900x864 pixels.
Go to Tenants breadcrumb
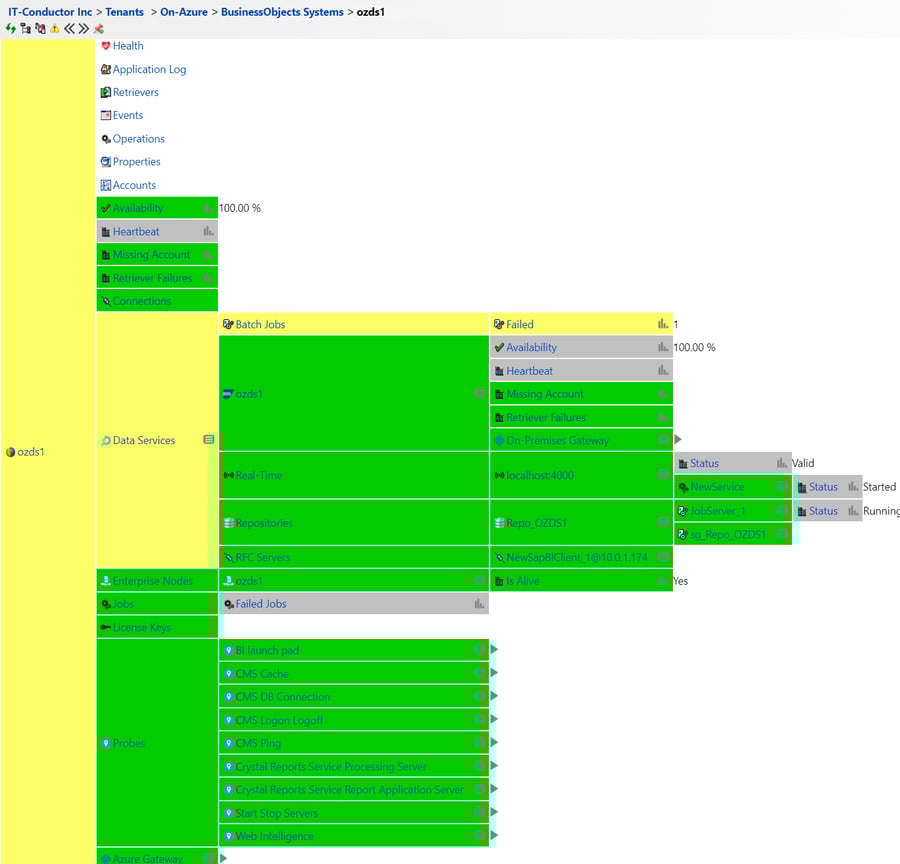point(124,11)
